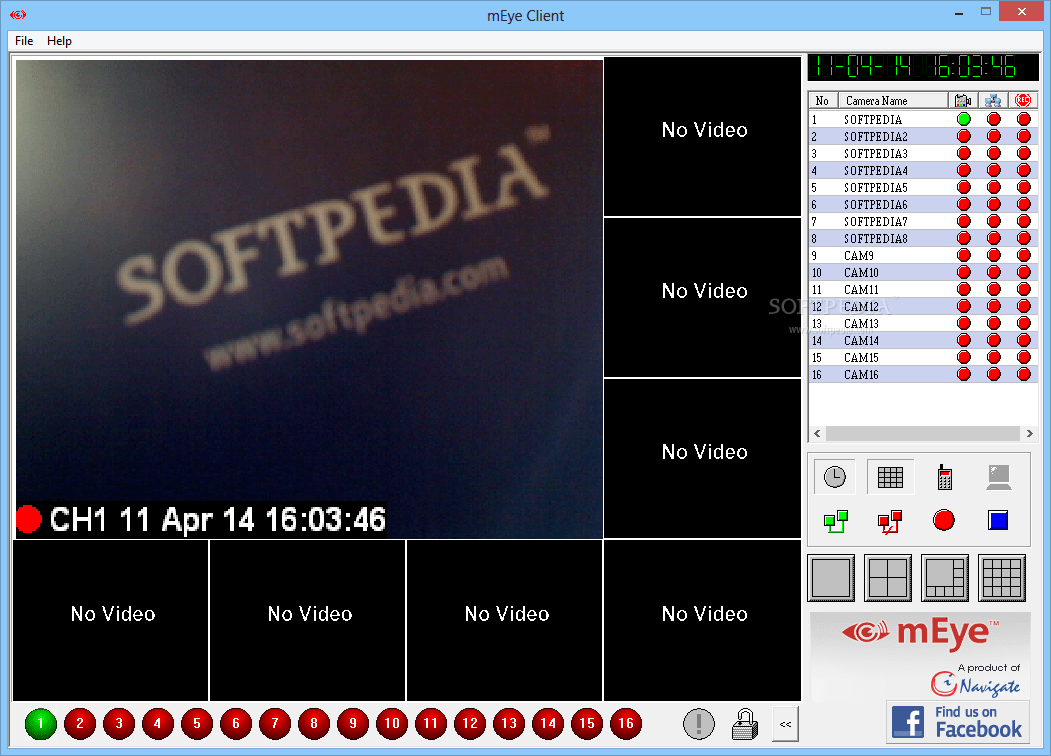This screenshot has height=756, width=1051.
Task: Toggle channel 8 red button
Action: pos(314,724)
